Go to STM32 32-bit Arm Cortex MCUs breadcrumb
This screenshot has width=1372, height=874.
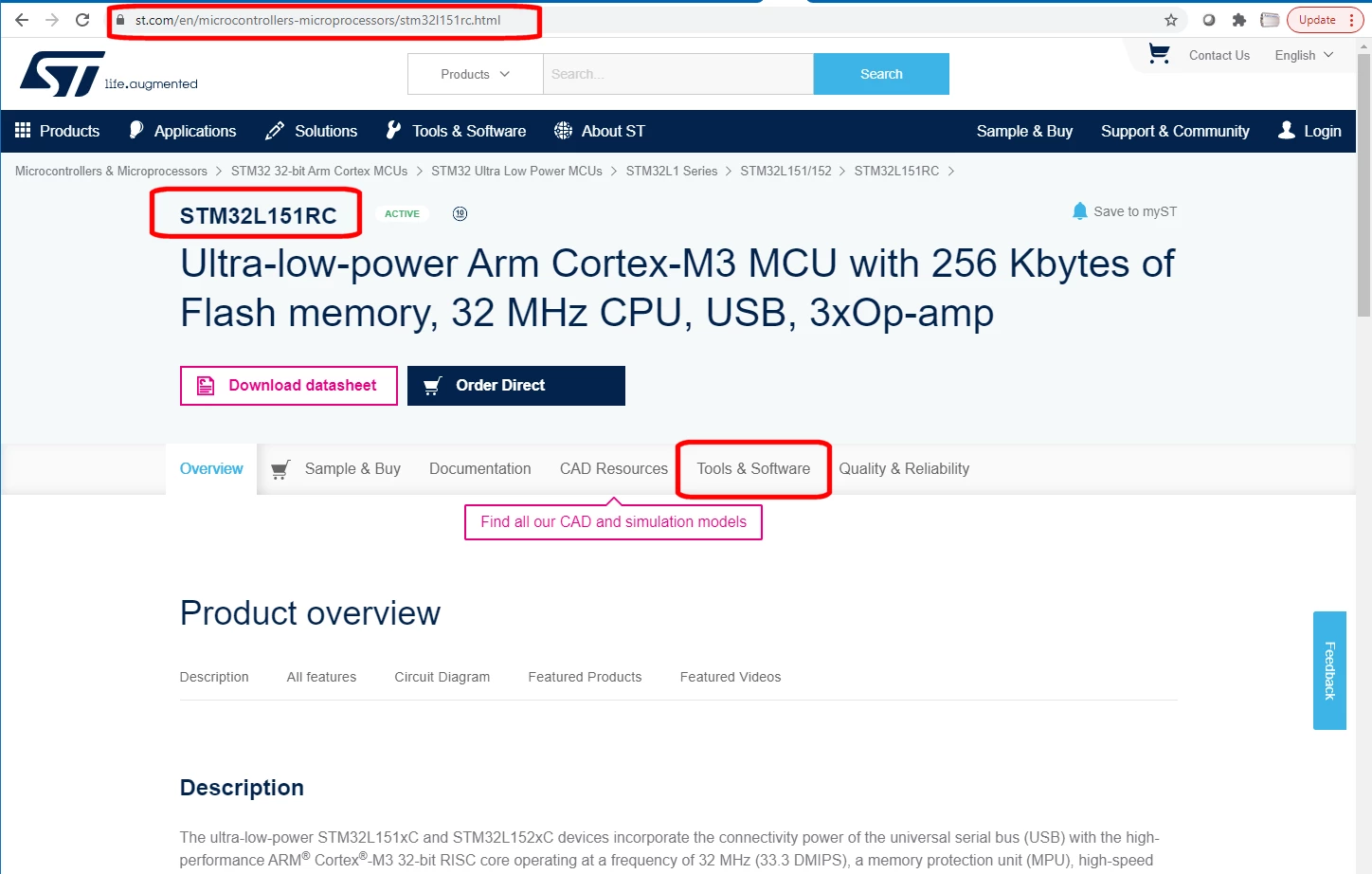tap(319, 171)
